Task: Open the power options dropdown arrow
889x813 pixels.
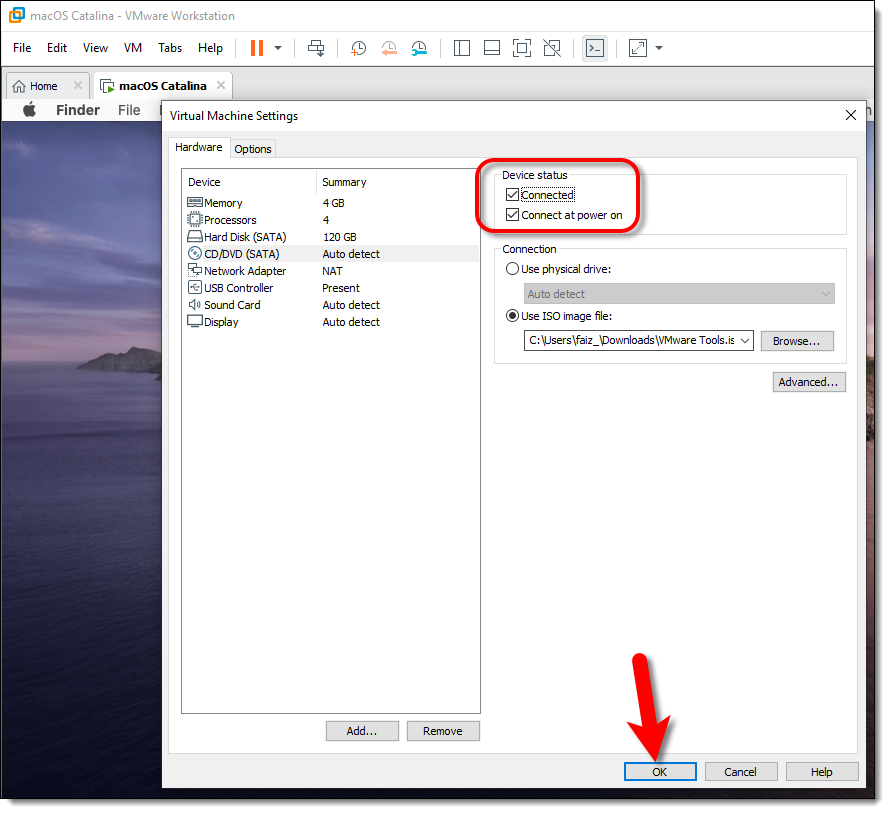Action: 278,48
